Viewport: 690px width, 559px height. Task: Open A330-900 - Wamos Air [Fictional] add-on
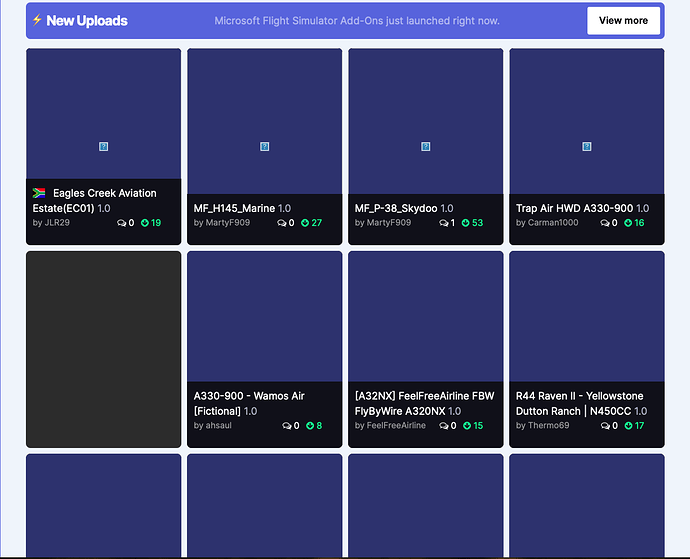pyautogui.click(x=249, y=404)
